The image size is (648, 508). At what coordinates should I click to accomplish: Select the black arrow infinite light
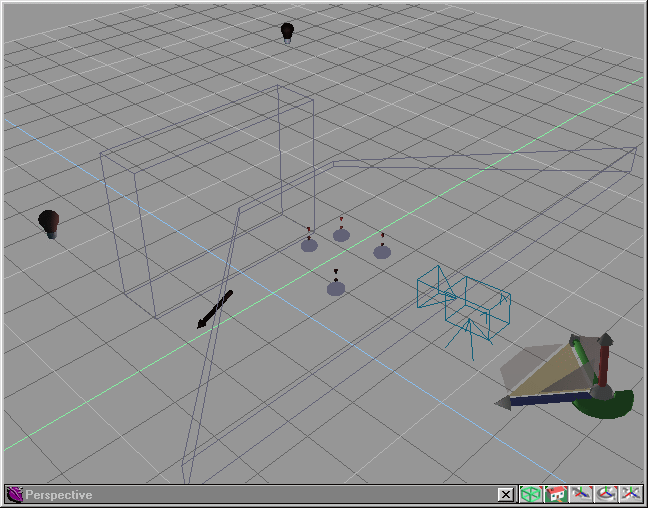pyautogui.click(x=214, y=310)
